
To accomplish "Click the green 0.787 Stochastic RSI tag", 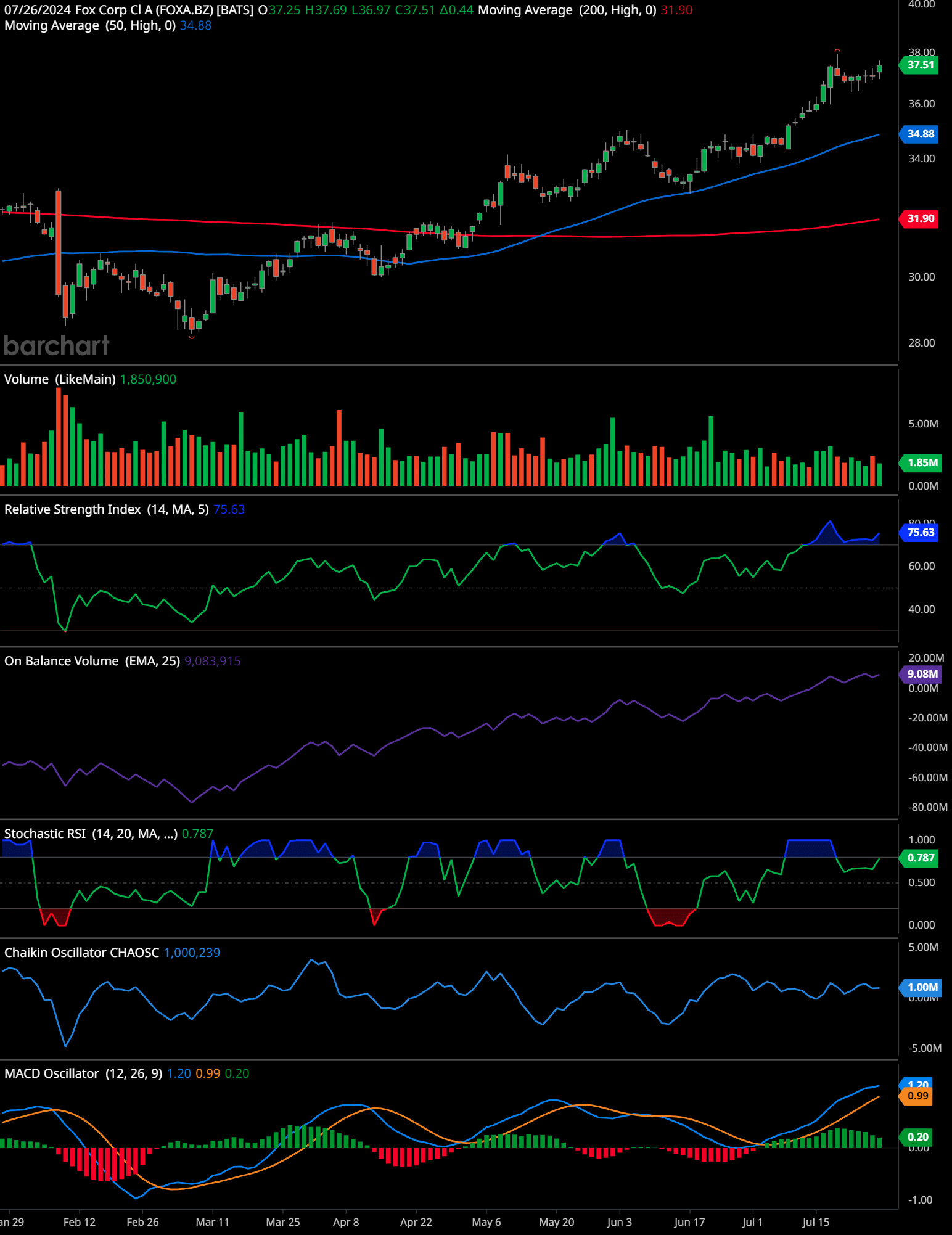I will 919,858.
